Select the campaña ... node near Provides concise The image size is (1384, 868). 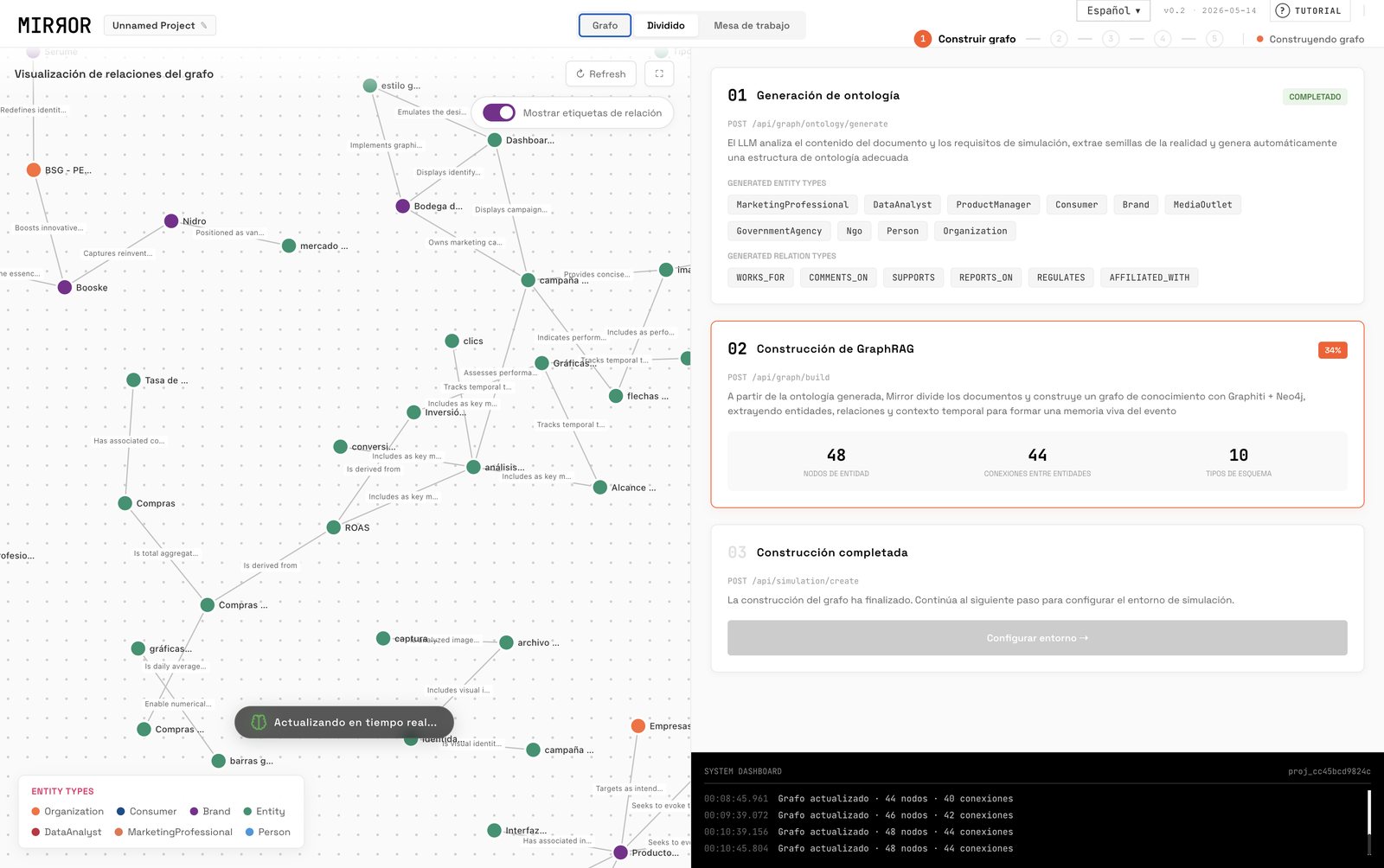click(x=528, y=280)
